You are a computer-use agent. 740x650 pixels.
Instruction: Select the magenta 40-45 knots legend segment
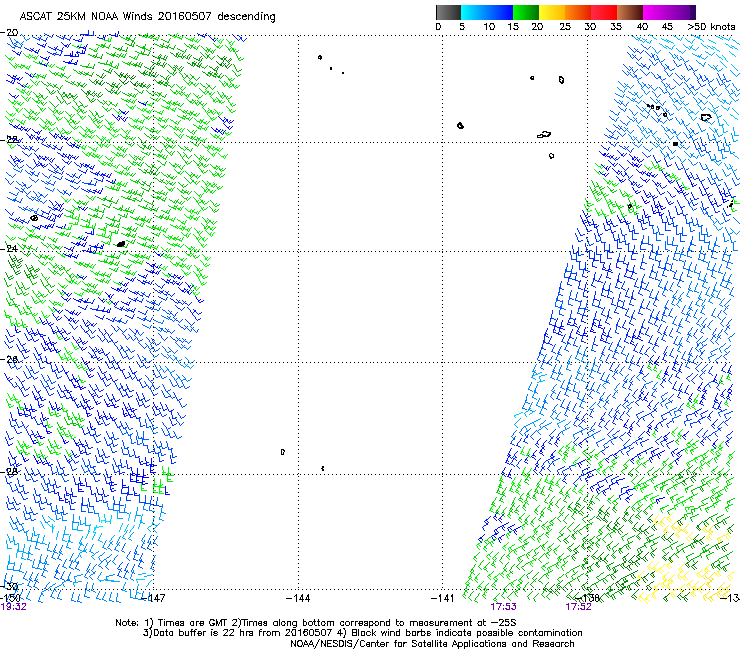click(656, 12)
